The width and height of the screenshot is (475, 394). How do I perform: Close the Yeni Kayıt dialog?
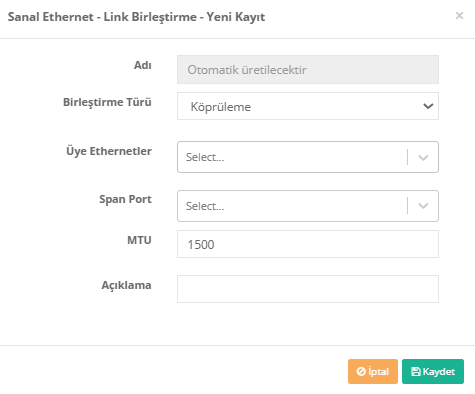pos(459,16)
